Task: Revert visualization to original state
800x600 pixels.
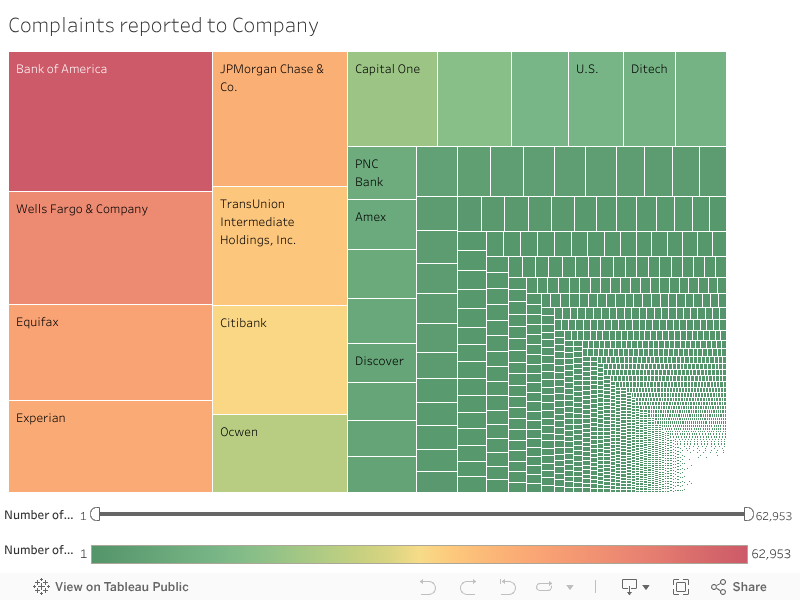Action: [507, 587]
